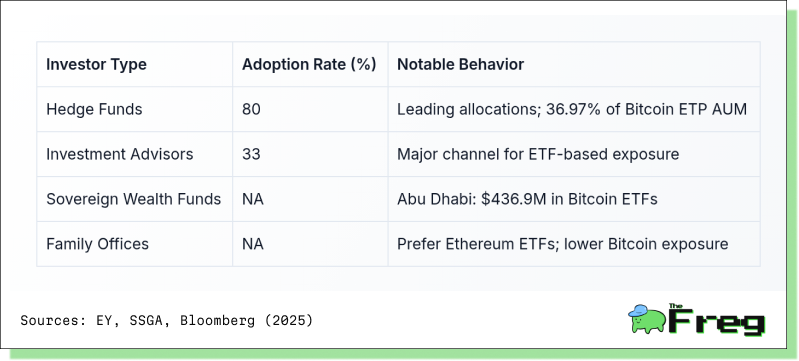Click the Major channel for ETF-based exposure text
Screen dimensions: 799x361
point(538,154)
